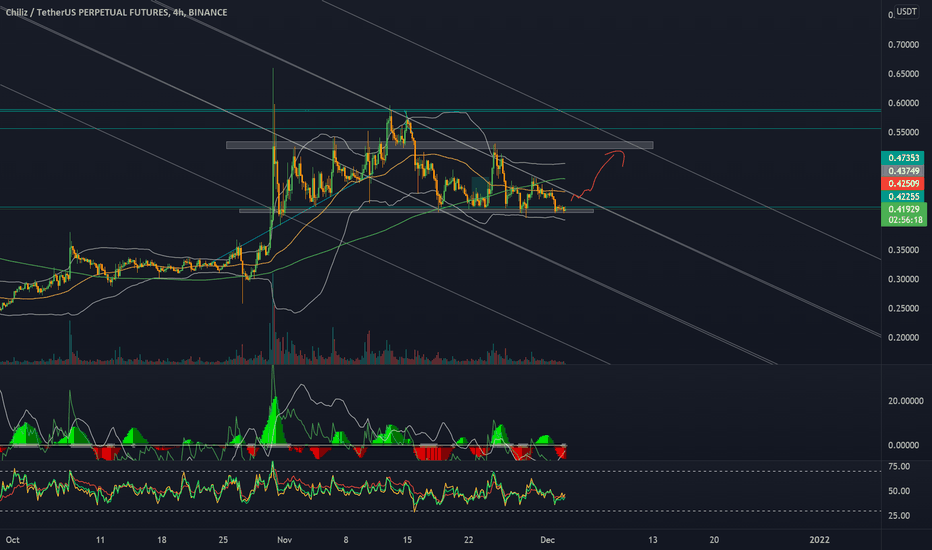The height and width of the screenshot is (550, 932).
Task: Click the 2022 label on the time axis
Action: coord(819,540)
